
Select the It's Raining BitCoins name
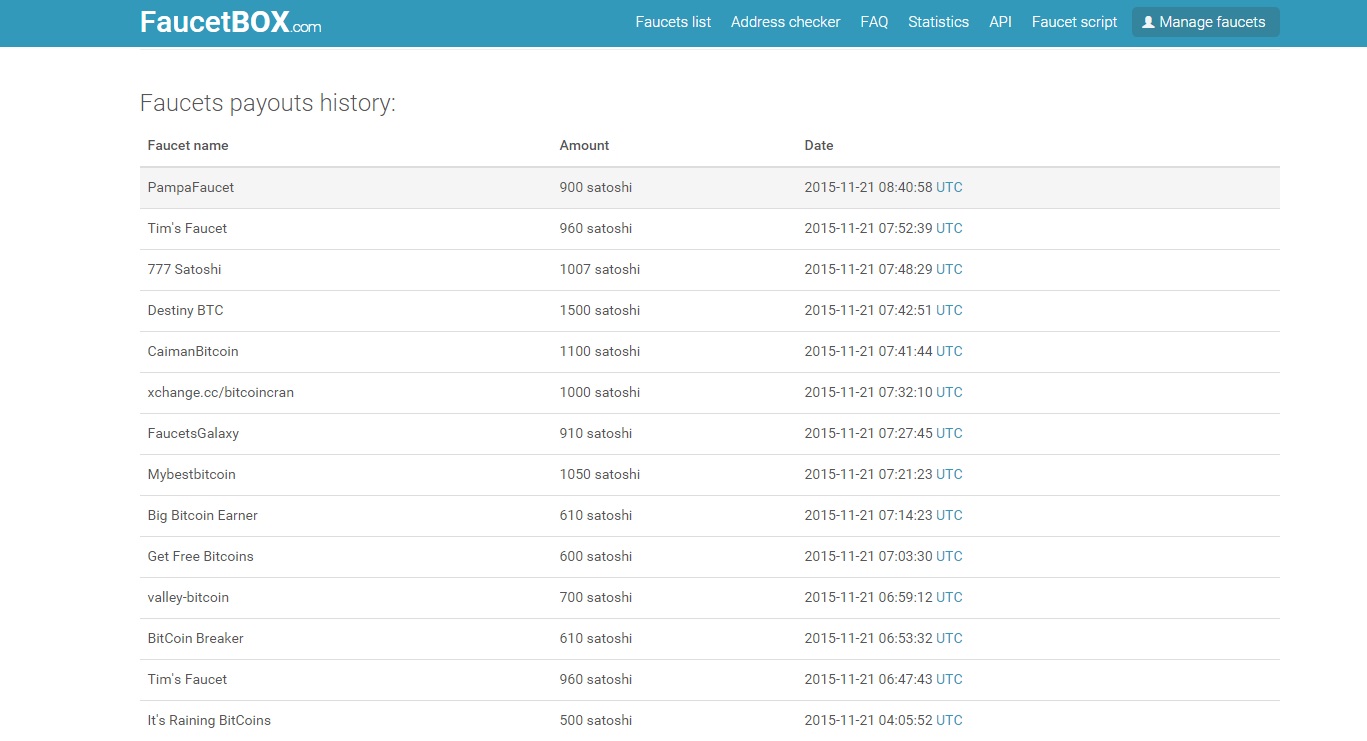[209, 720]
